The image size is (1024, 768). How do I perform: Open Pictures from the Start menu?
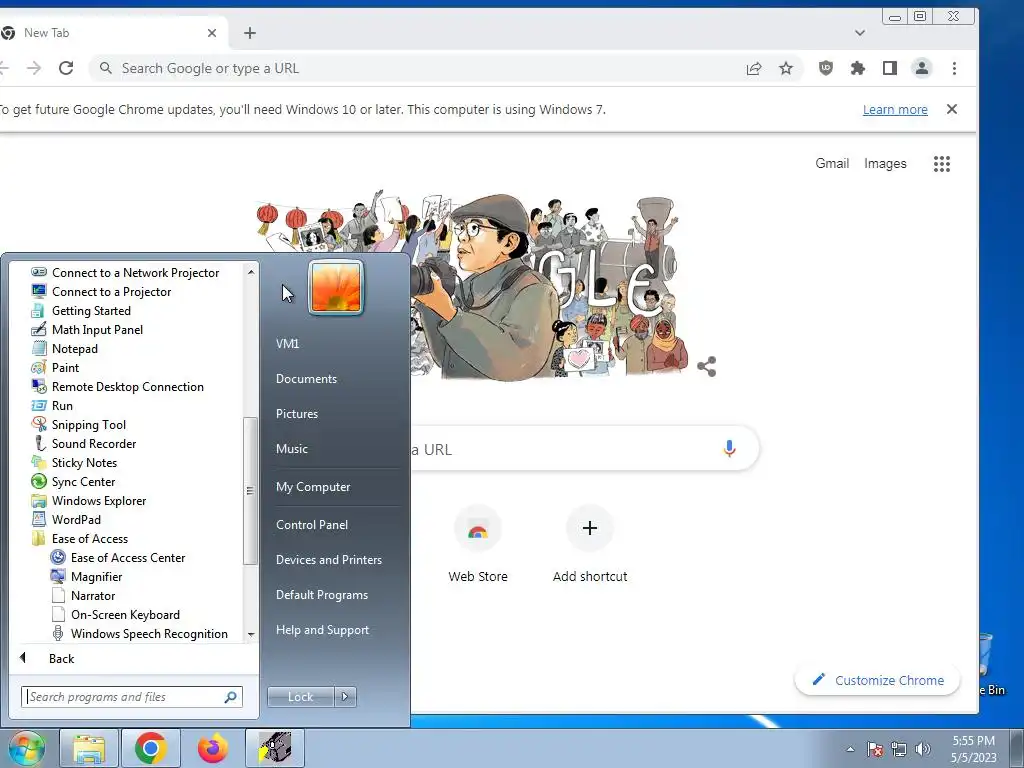click(x=296, y=413)
